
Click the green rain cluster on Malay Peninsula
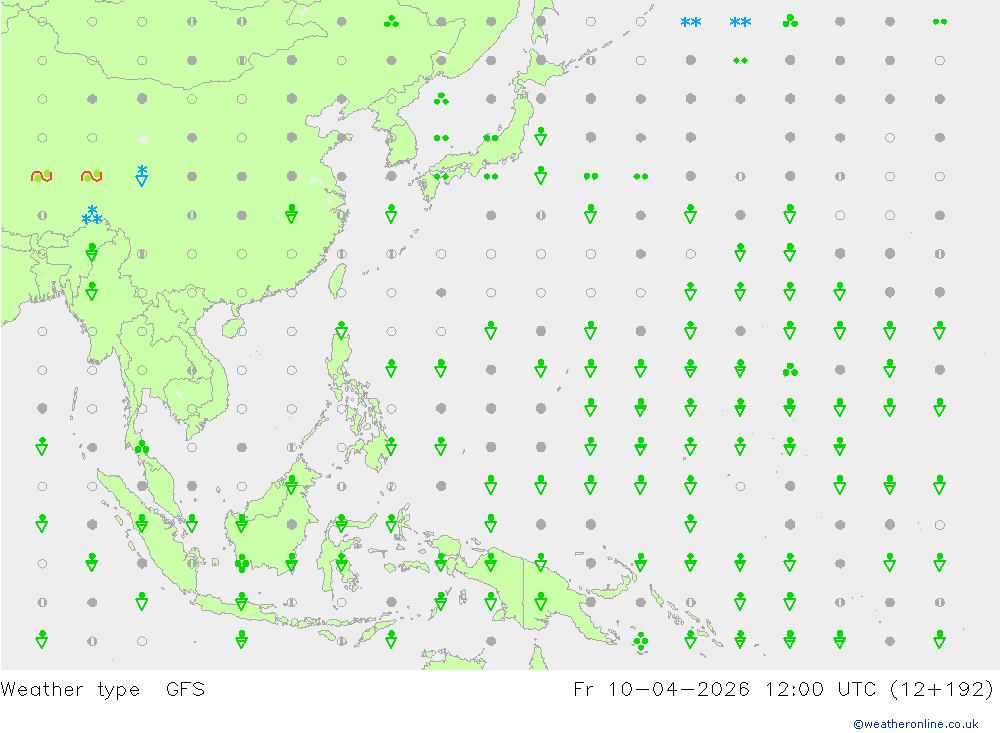[x=142, y=447]
